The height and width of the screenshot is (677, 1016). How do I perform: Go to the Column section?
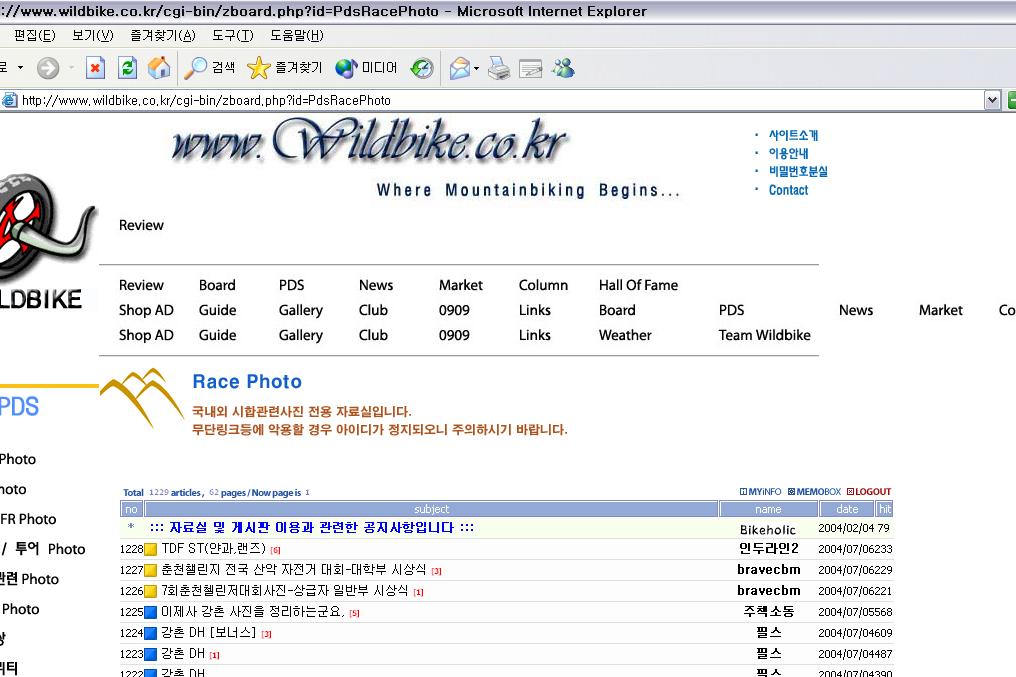point(543,285)
